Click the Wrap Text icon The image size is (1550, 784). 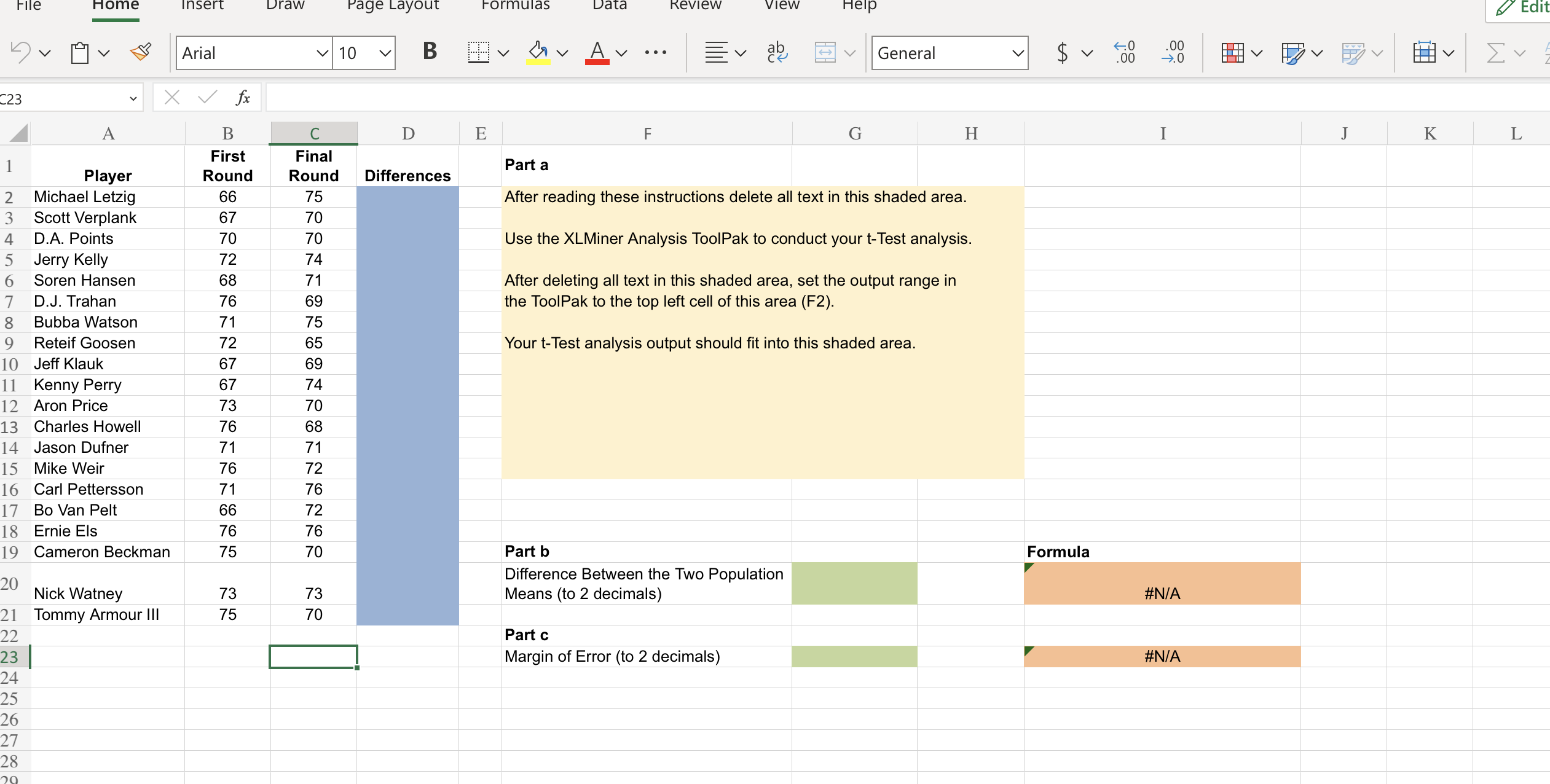(x=777, y=53)
